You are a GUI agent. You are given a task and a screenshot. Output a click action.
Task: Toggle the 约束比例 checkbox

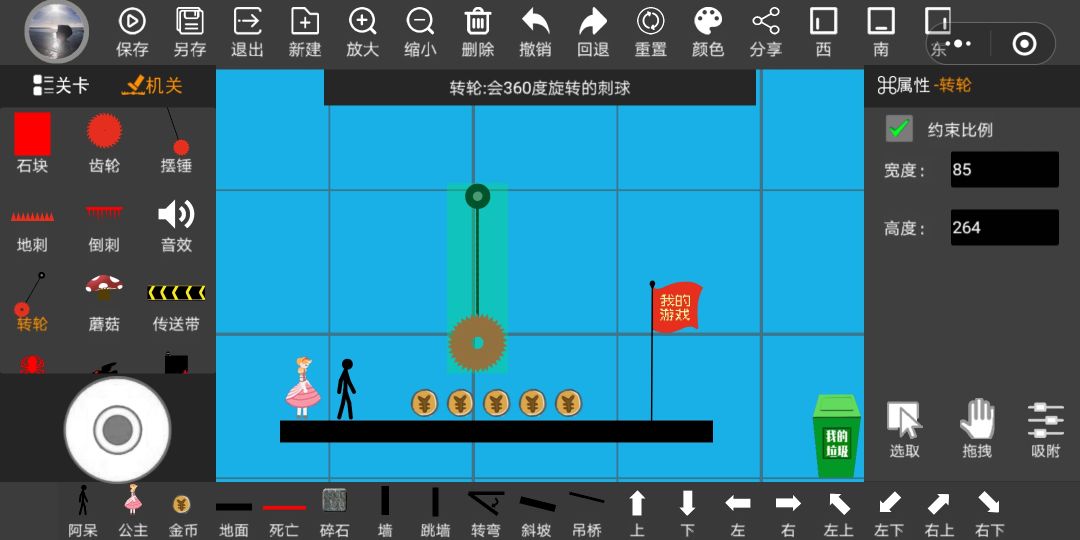tap(899, 129)
